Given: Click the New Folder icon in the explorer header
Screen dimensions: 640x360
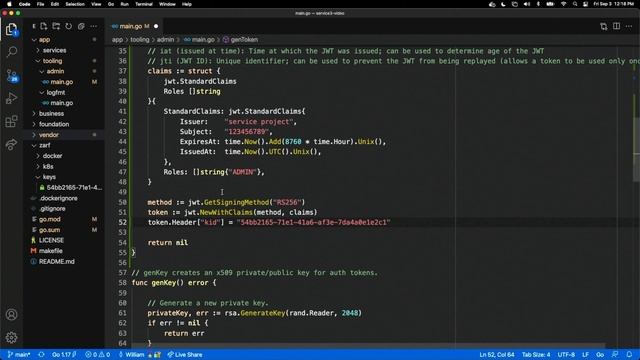Looking at the screenshot, I should [56, 26].
